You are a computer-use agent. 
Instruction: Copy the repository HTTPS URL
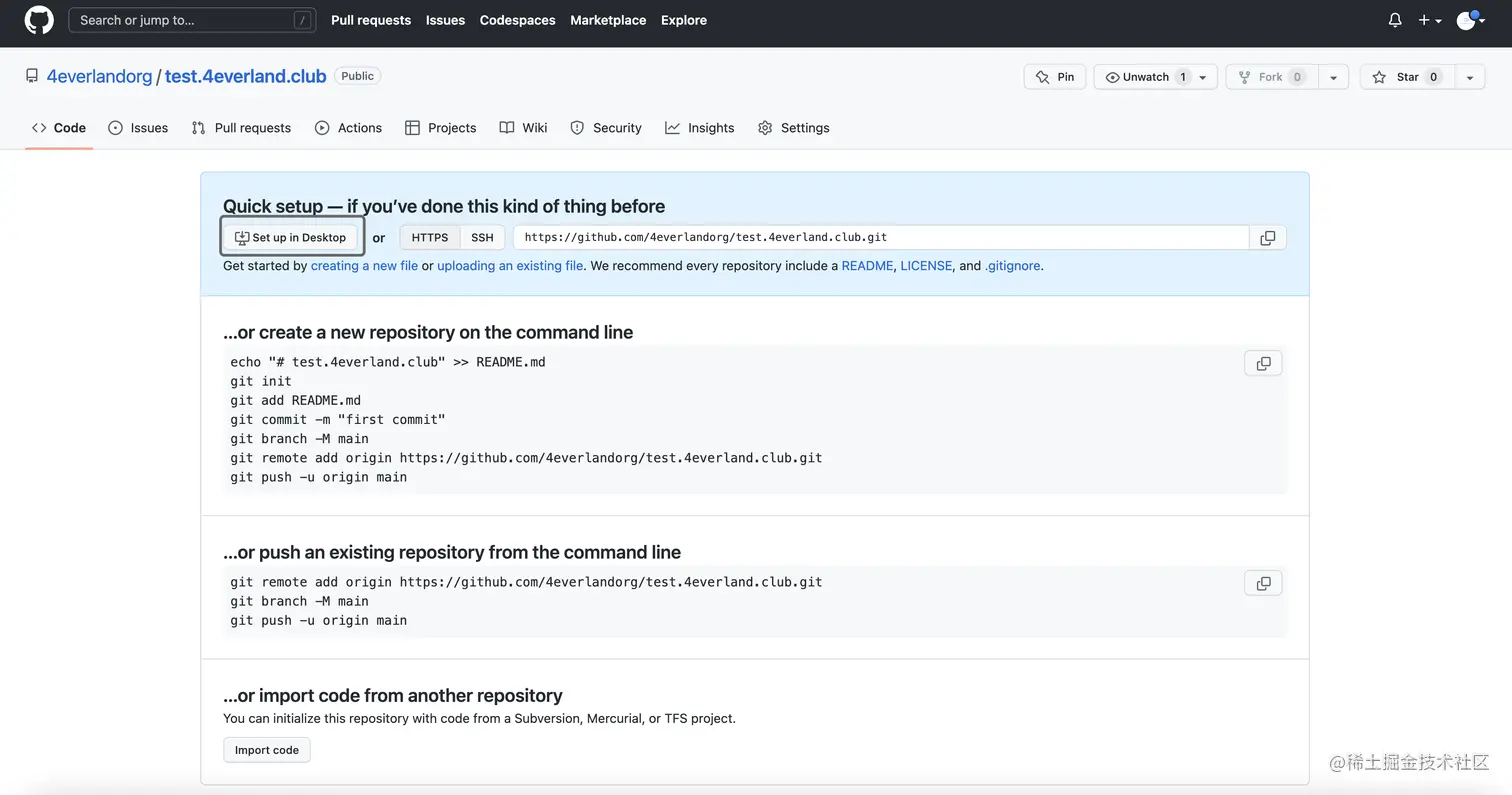(x=1267, y=238)
